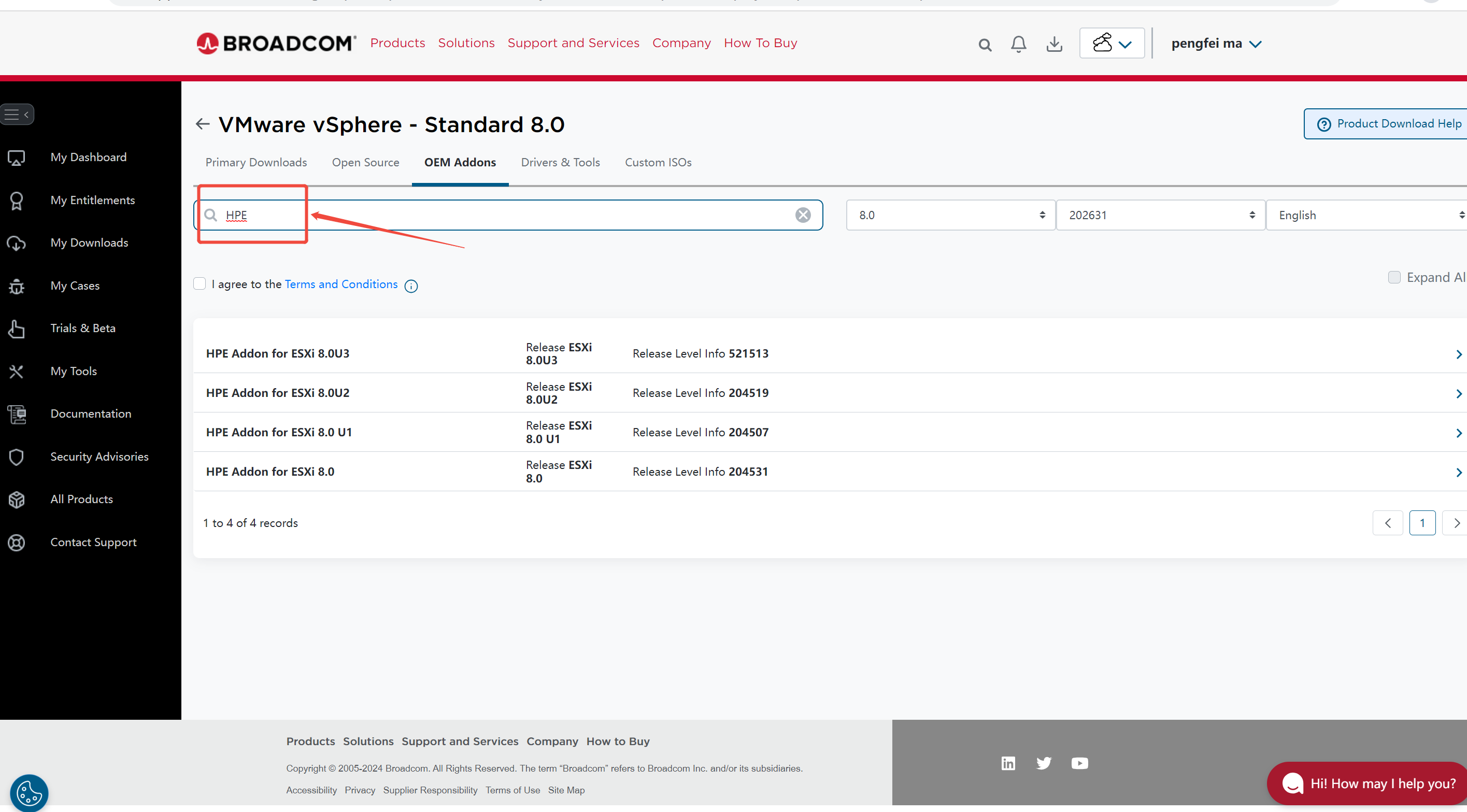Open the LinkedIn footer icon
The image size is (1467, 812).
point(1008,763)
